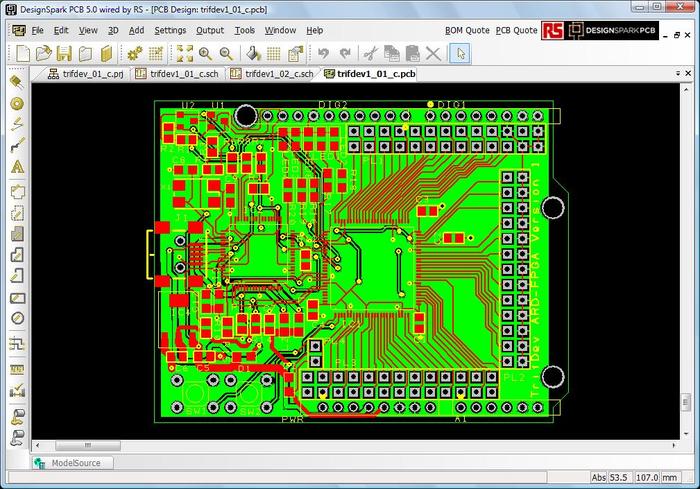Open the File menu
Viewport: 700px width, 489px height.
tap(38, 30)
